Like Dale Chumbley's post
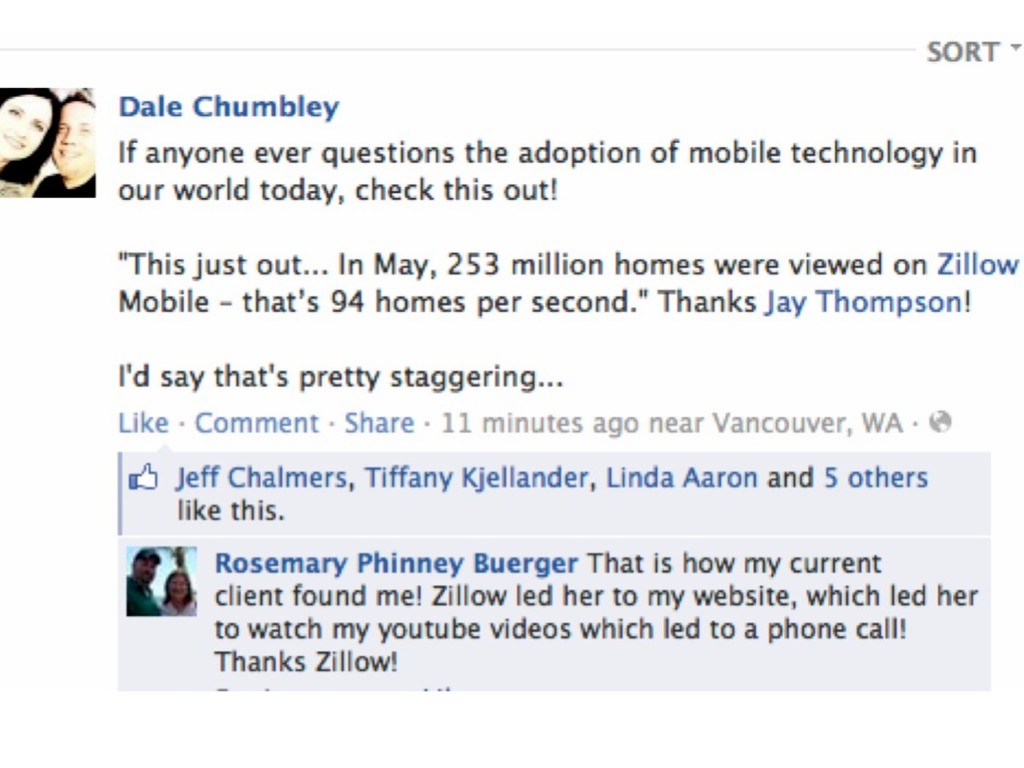The height and width of the screenshot is (768, 1024). 143,423
